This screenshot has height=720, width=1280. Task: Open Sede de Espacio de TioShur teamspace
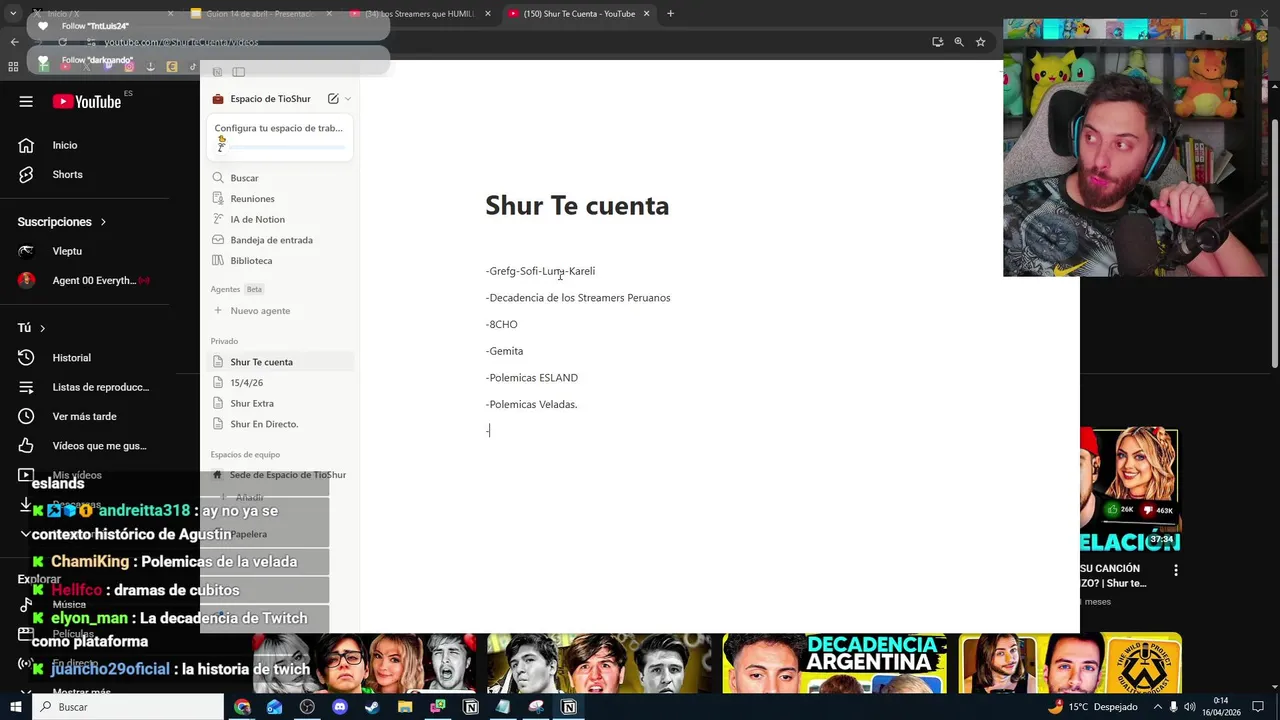click(287, 475)
